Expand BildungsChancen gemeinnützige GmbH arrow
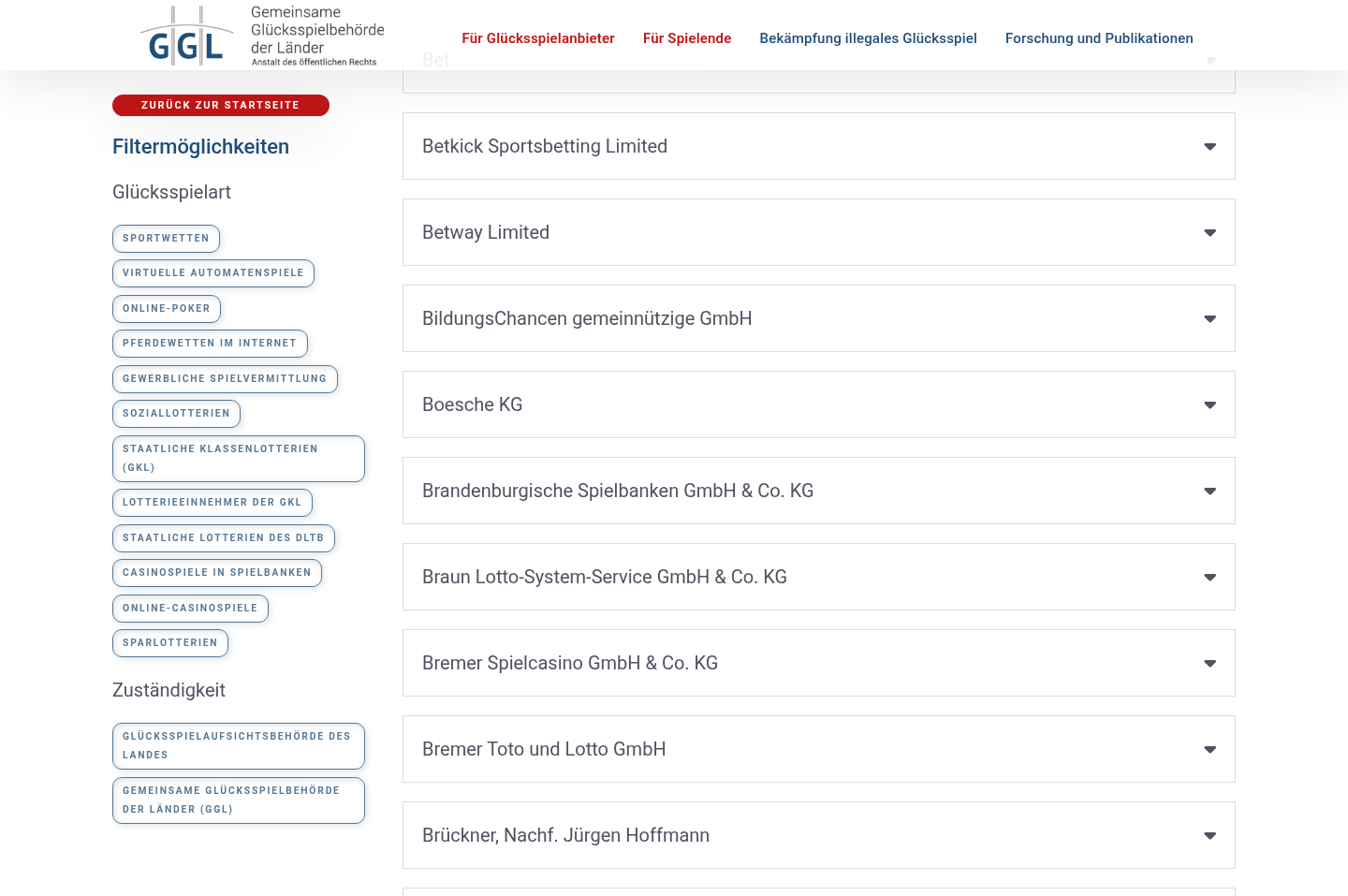The image size is (1348, 896). click(x=1209, y=319)
